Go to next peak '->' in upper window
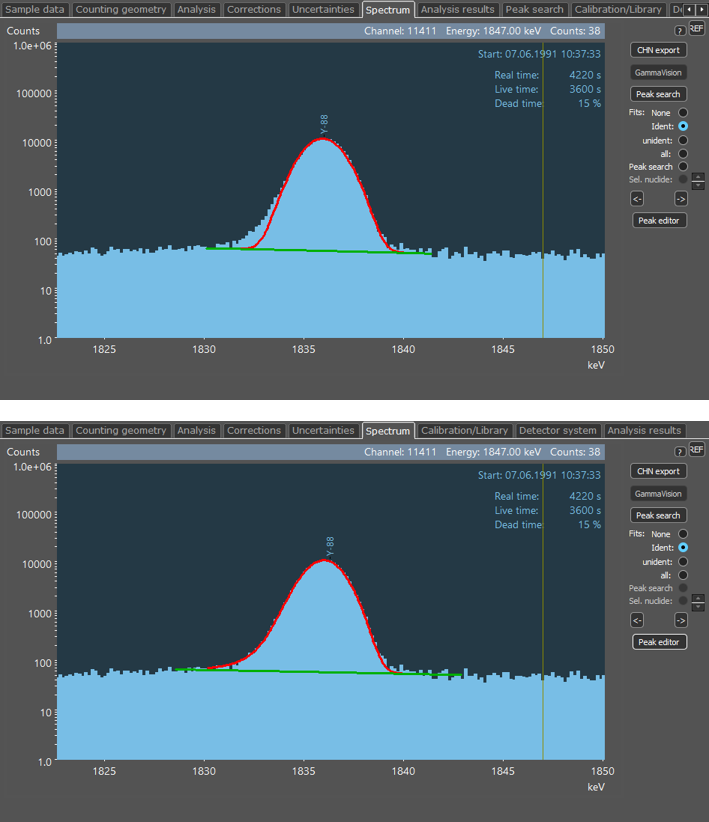The image size is (709, 822). point(680,198)
